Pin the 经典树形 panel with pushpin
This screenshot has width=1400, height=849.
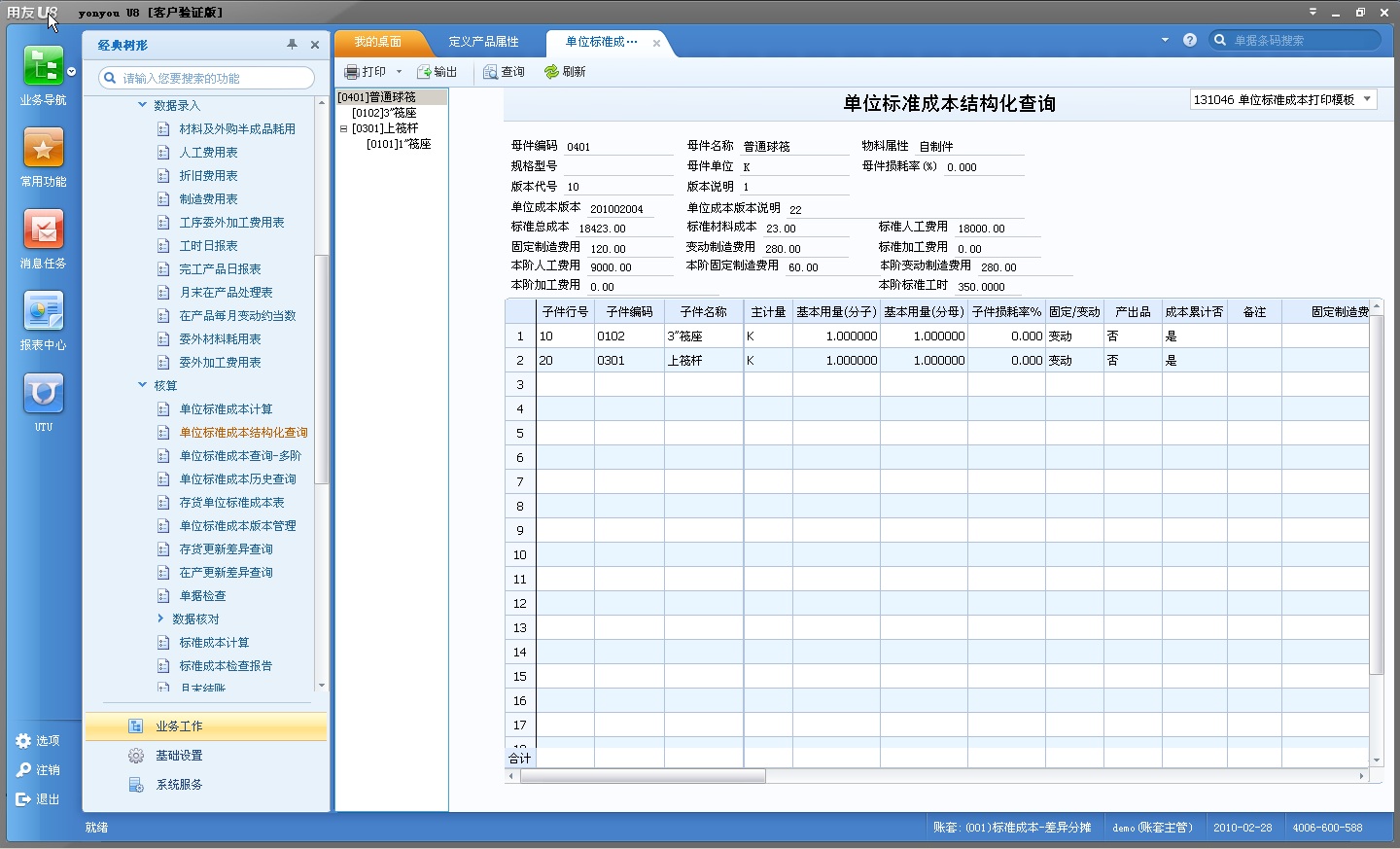[x=292, y=45]
